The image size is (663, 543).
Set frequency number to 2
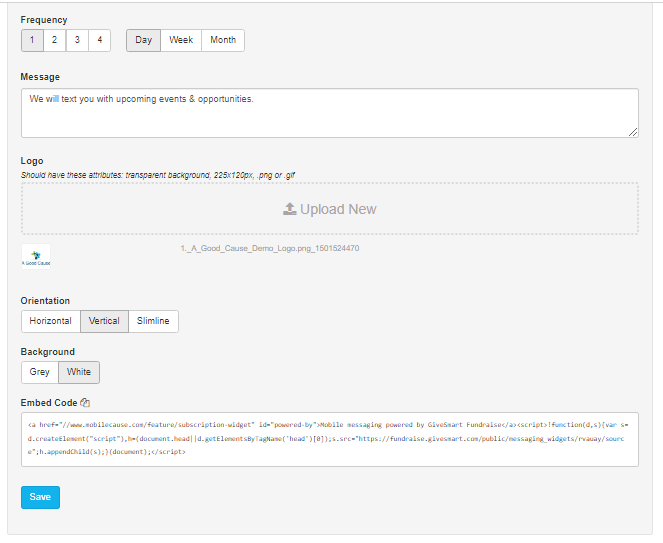[55, 40]
